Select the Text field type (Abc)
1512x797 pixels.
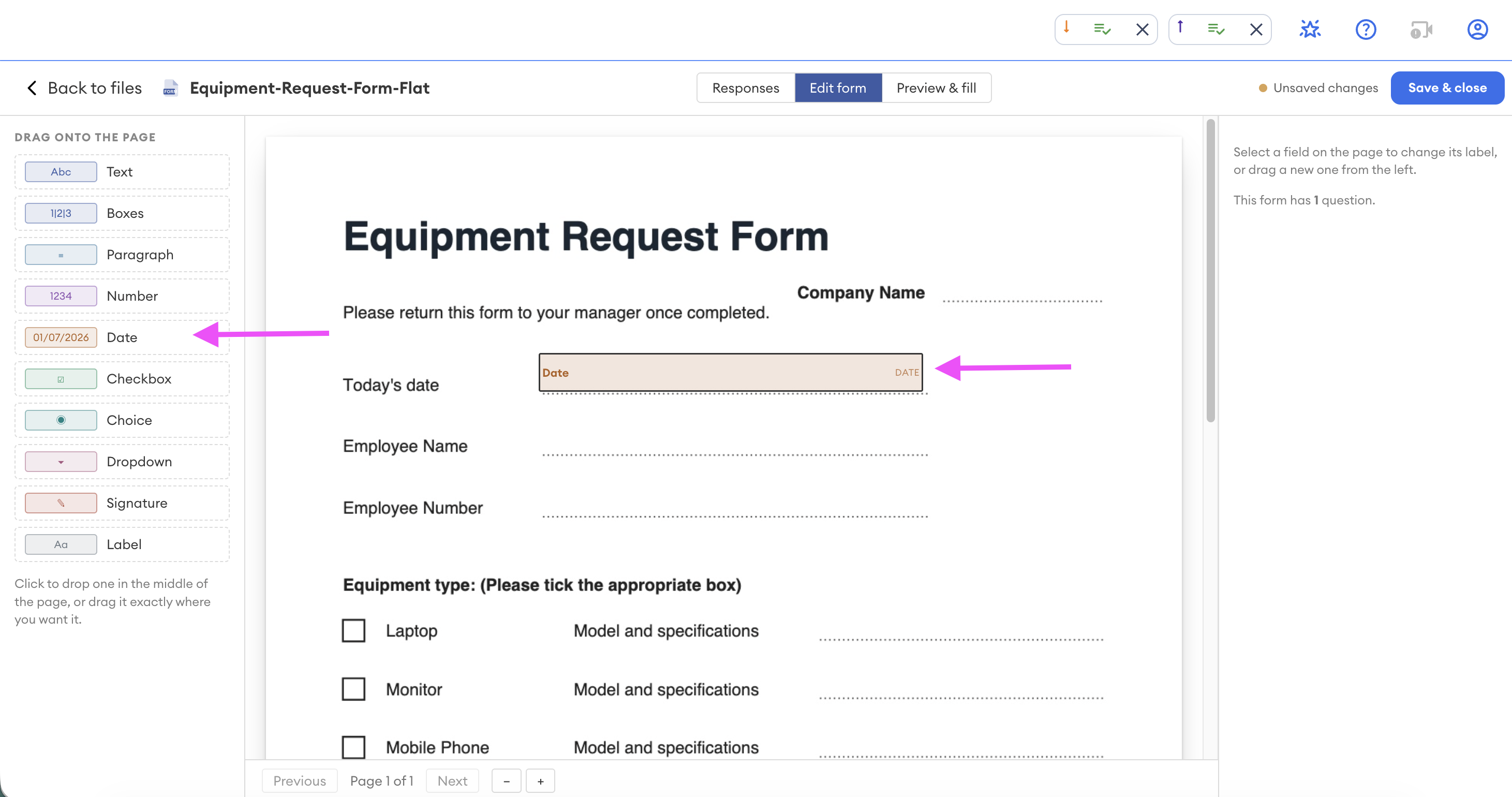pyautogui.click(x=122, y=172)
